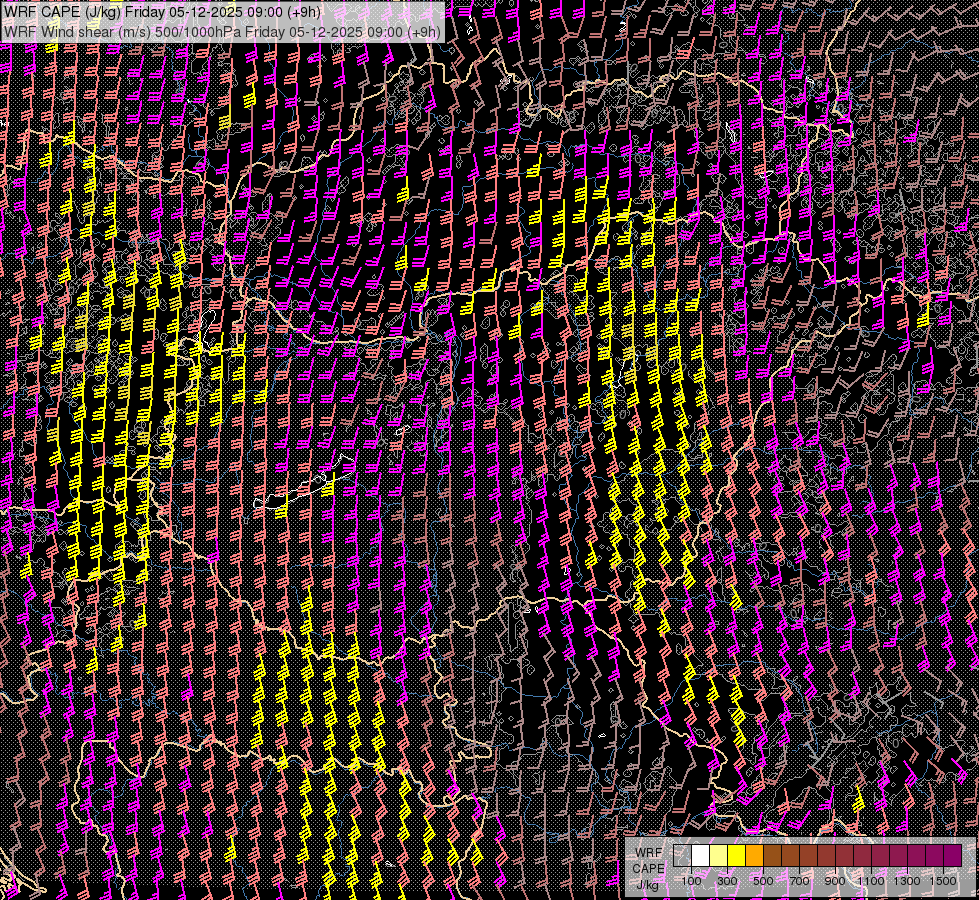Click the 700 tick label in the legend
This screenshot has width=979, height=900.
(799, 881)
